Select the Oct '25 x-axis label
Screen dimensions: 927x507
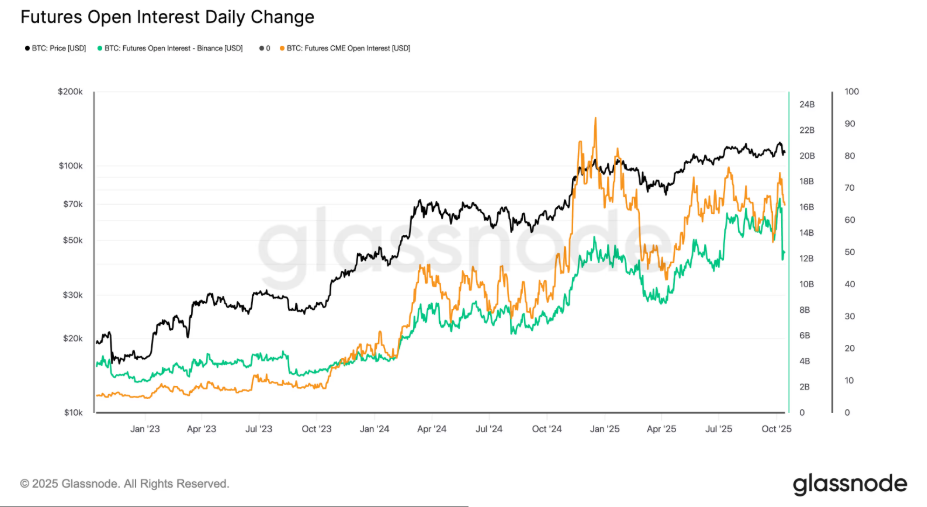[776, 428]
